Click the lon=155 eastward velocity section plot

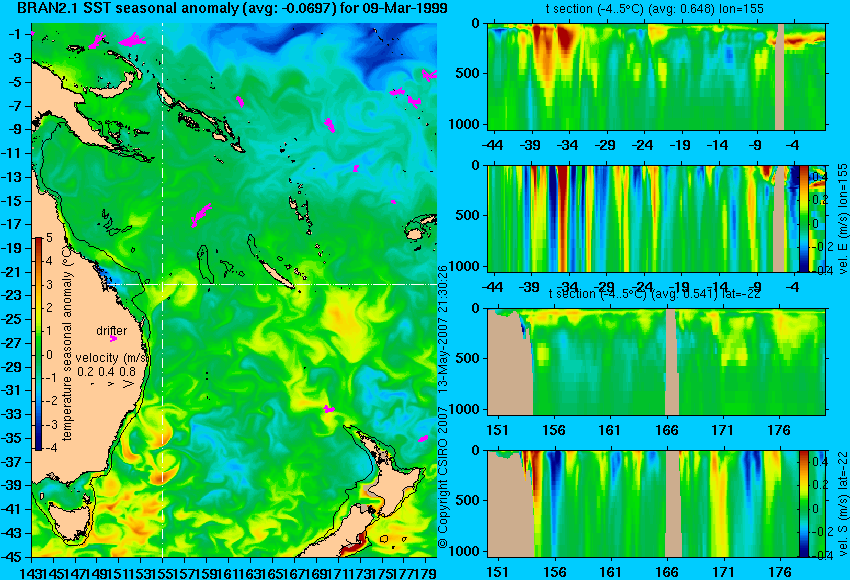point(643,218)
